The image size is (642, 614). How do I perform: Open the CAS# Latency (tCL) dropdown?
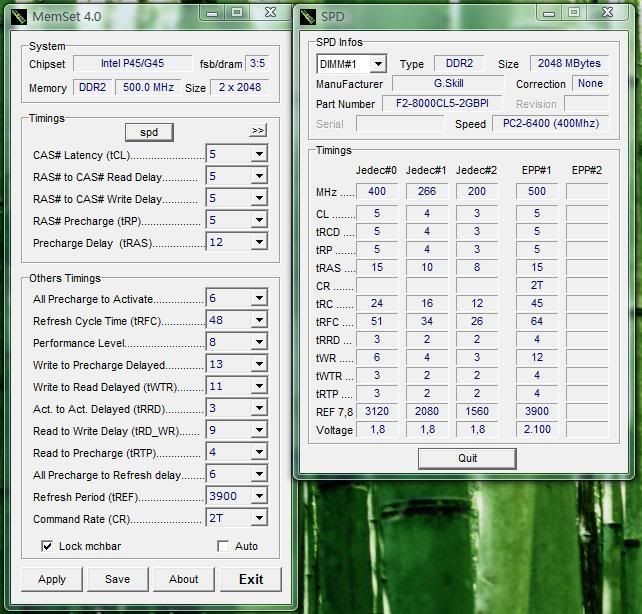pyautogui.click(x=259, y=154)
